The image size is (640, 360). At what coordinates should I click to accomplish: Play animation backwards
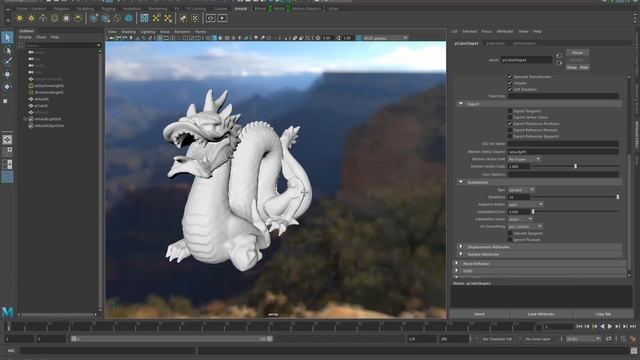coord(602,326)
